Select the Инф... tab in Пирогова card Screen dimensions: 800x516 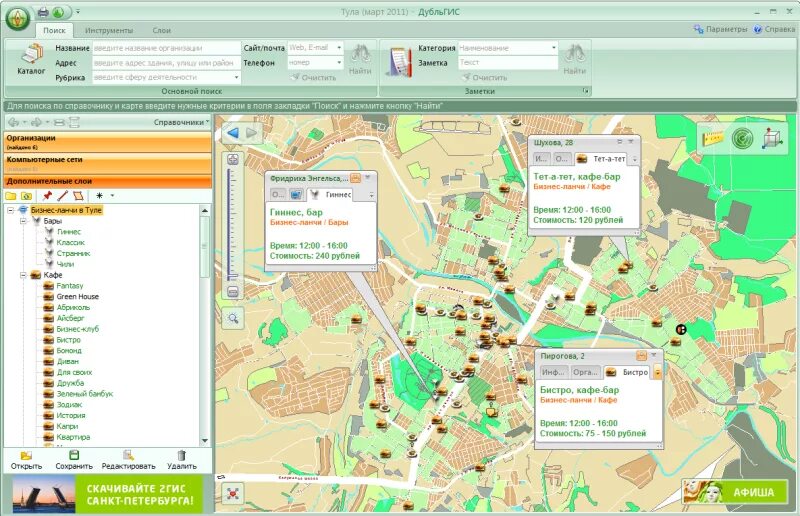554,373
